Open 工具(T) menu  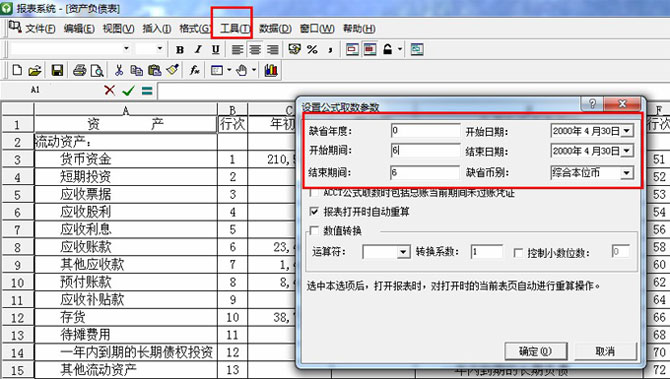point(235,29)
